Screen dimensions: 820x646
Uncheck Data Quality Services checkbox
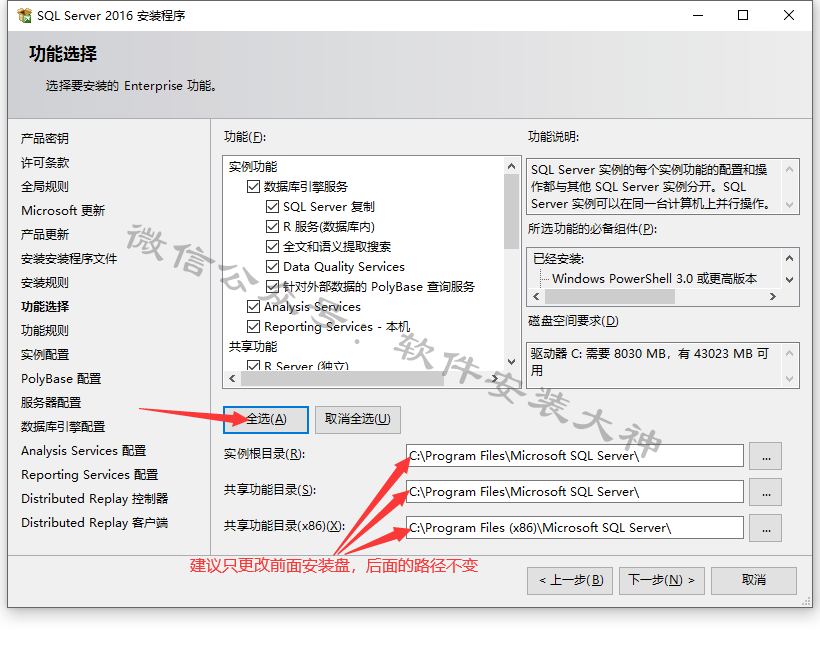pos(272,267)
